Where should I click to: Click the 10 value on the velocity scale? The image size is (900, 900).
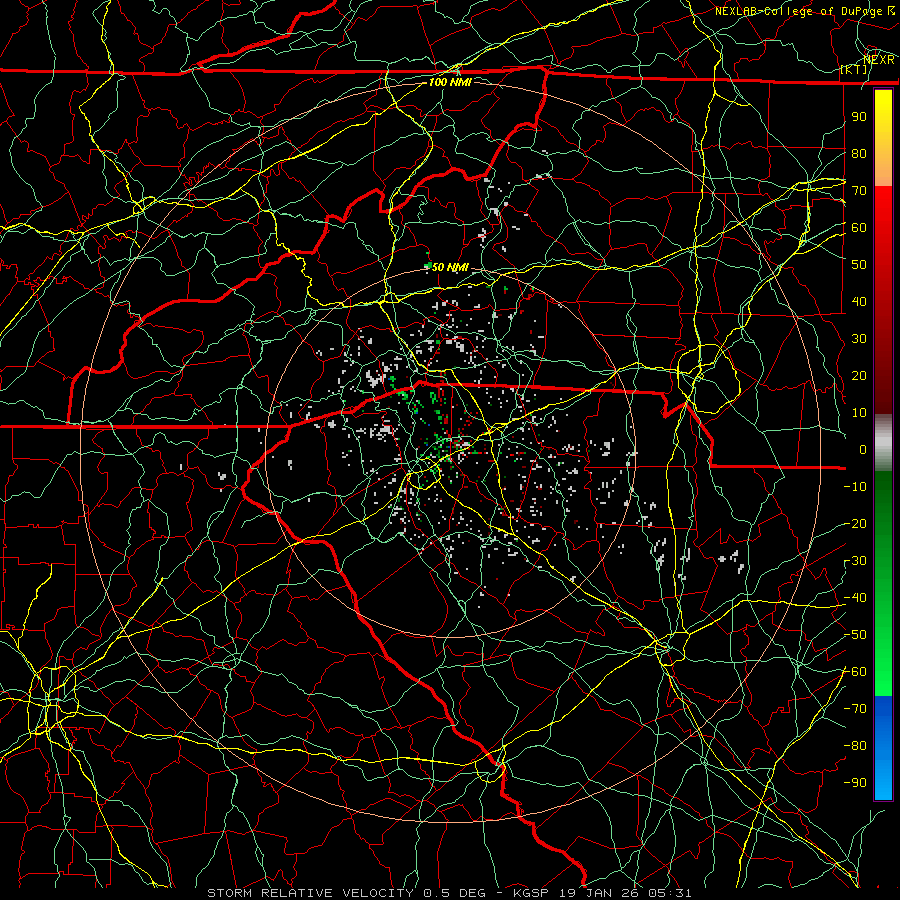point(859,413)
